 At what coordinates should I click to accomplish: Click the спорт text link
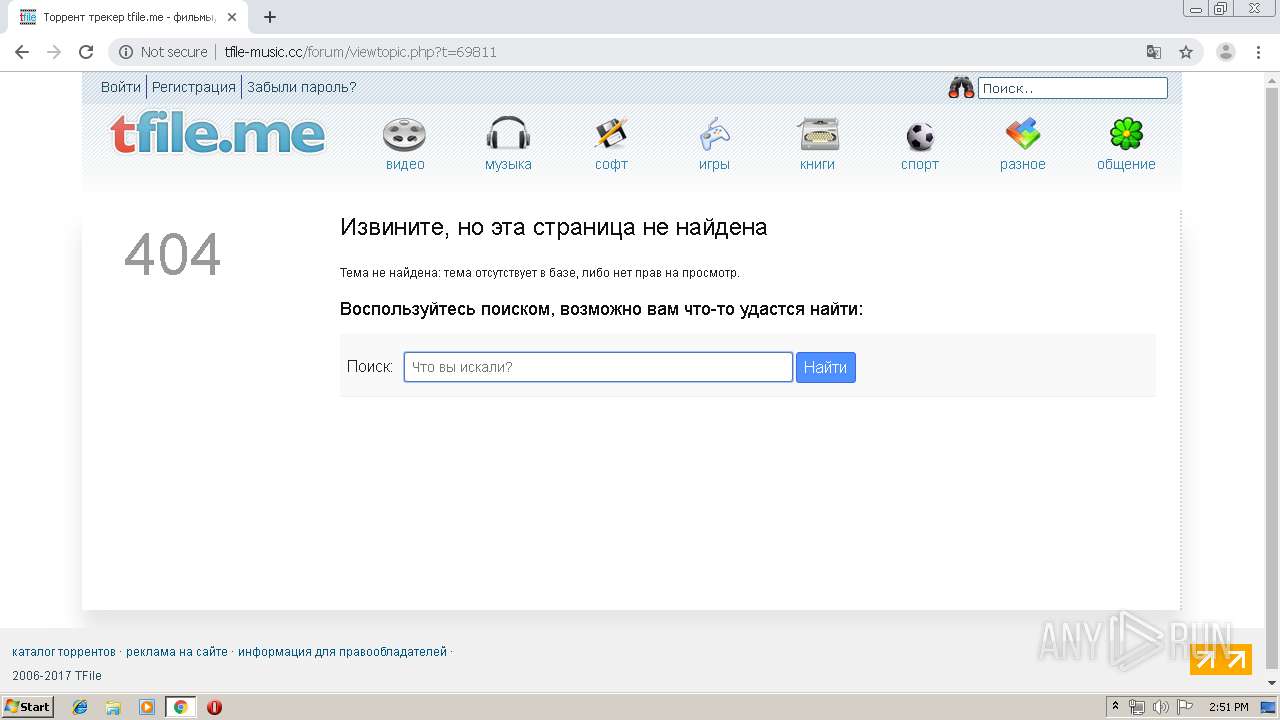point(920,165)
